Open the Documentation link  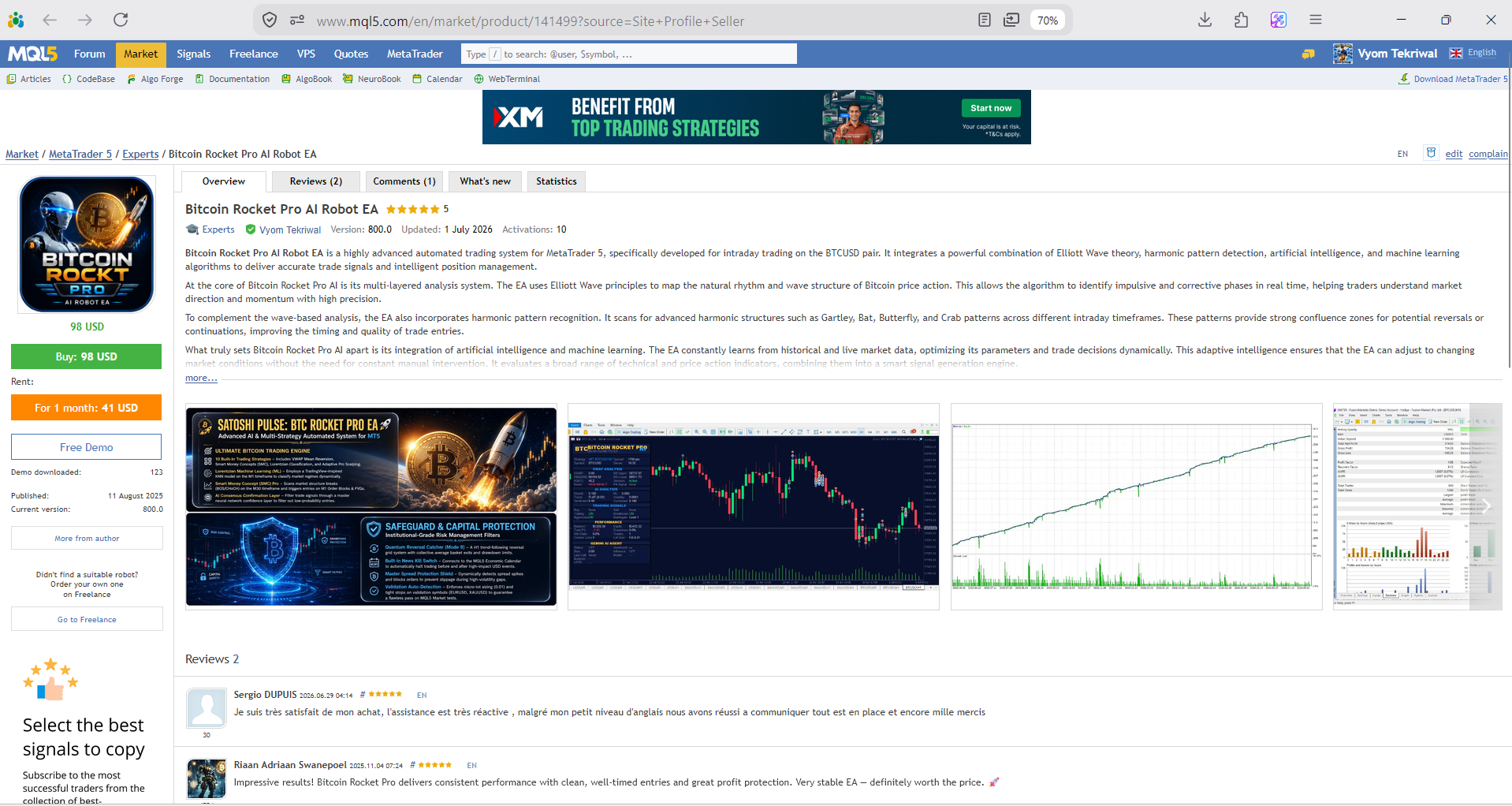pos(233,79)
